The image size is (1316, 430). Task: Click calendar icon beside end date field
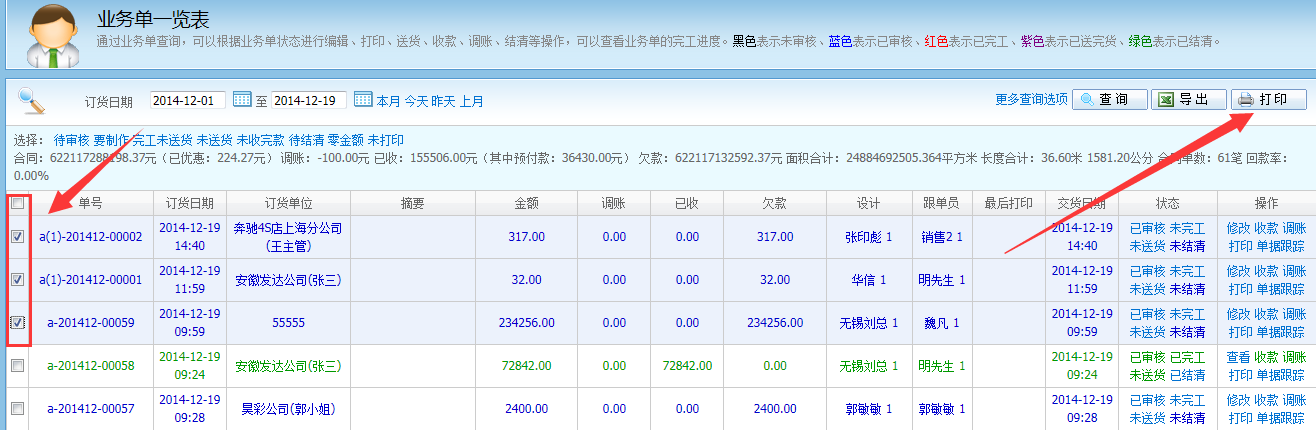[363, 100]
